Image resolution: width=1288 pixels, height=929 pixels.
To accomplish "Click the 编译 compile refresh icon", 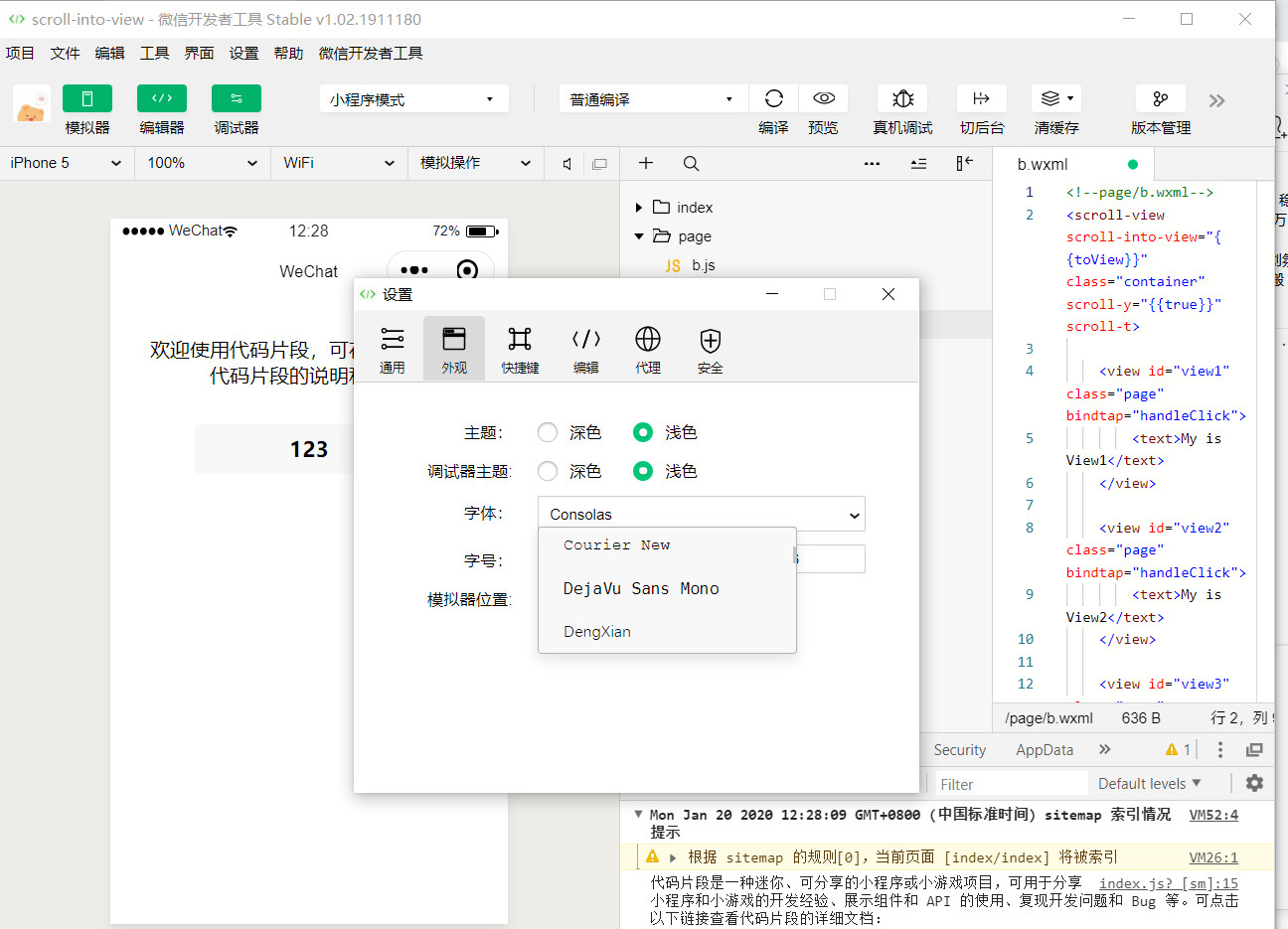I will pyautogui.click(x=773, y=98).
